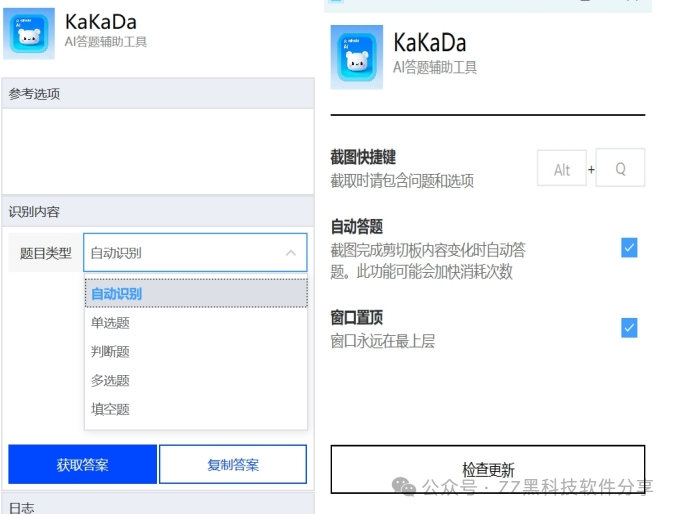Pick 判断题 from the question type list
Screen dimensions: 675x514
tap(196, 352)
